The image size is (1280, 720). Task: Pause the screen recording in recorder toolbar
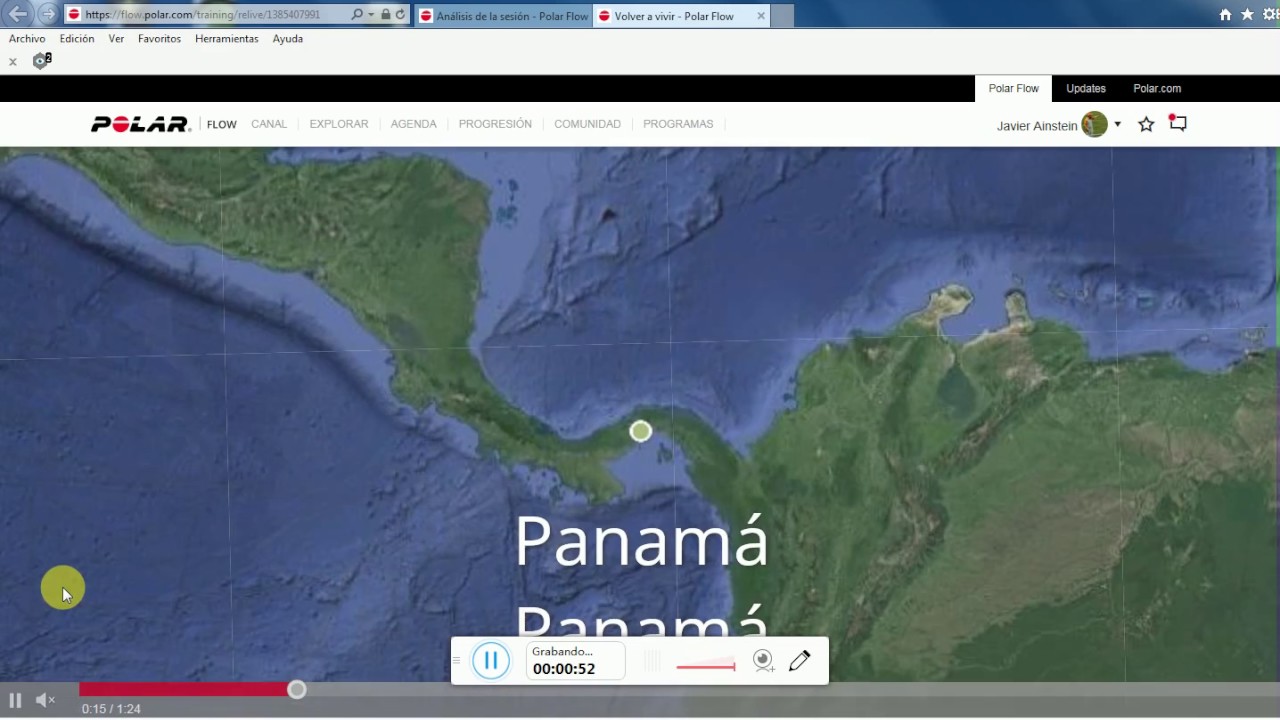[491, 661]
